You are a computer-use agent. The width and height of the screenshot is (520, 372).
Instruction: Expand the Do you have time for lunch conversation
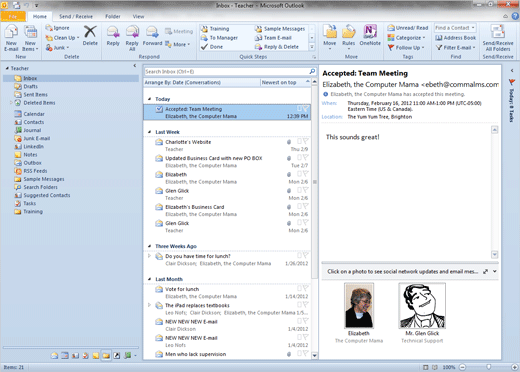(149, 256)
